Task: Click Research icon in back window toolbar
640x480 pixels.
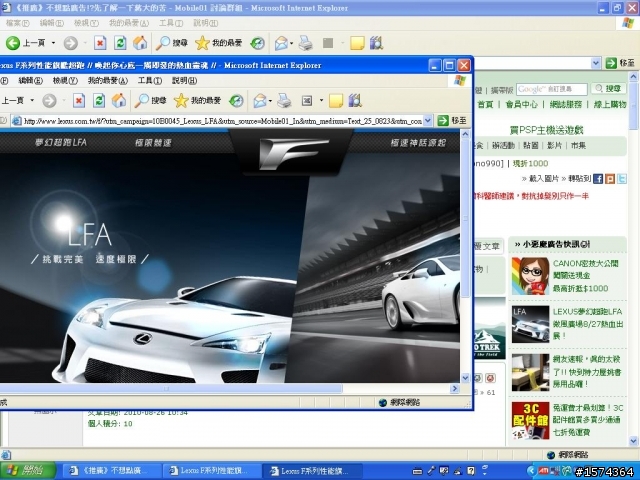Action: 376,43
